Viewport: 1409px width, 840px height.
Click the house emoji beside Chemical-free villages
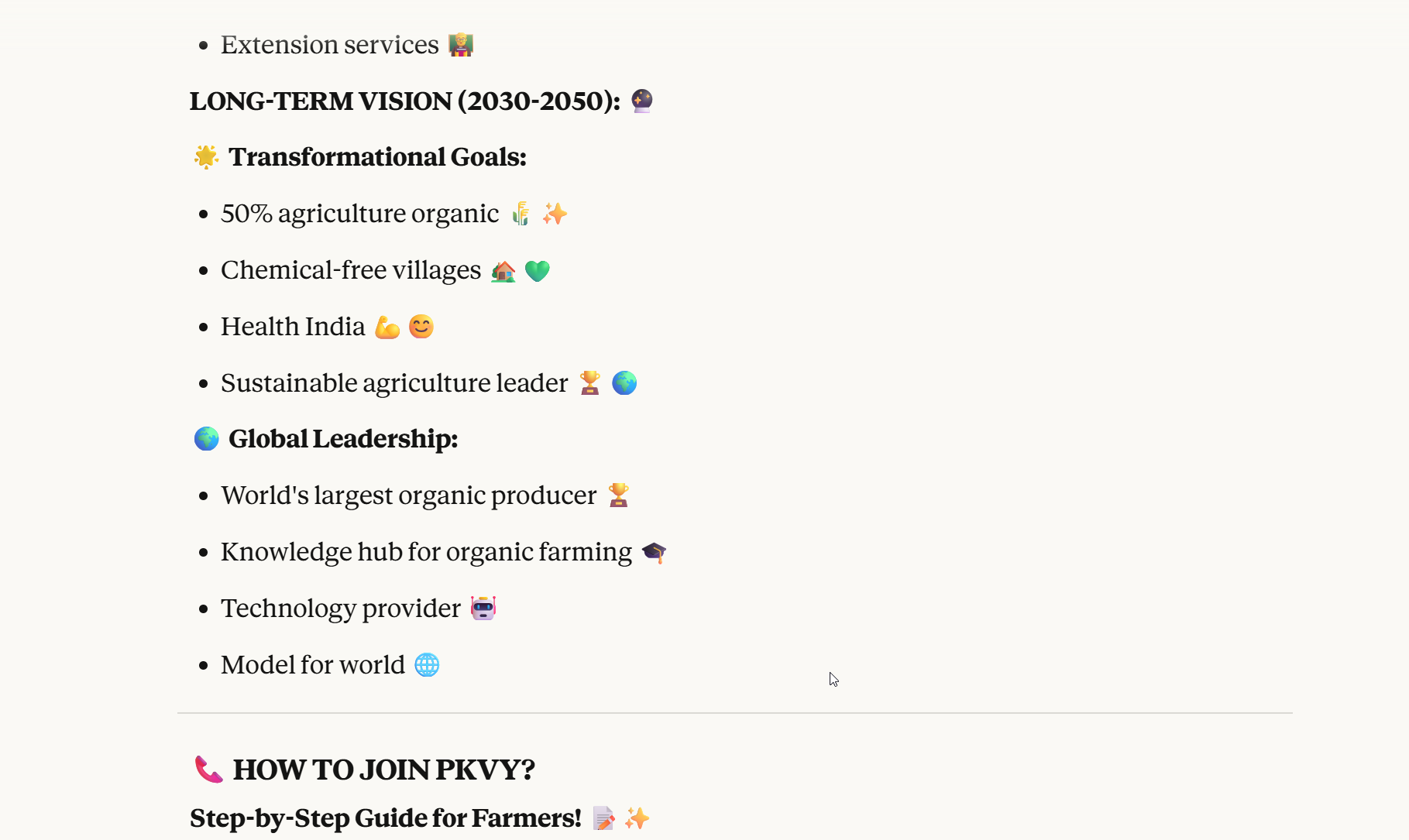pyautogui.click(x=503, y=271)
